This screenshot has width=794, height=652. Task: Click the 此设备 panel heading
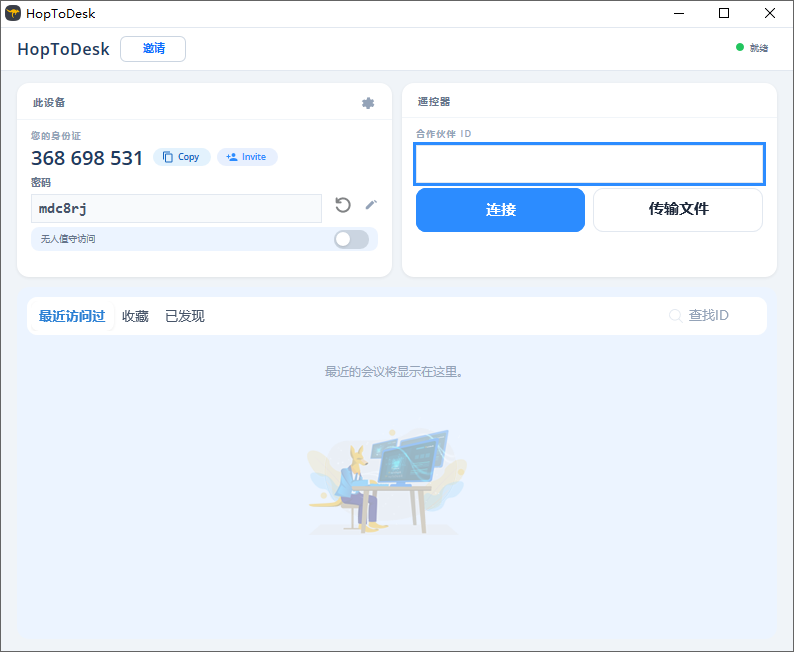pos(49,103)
